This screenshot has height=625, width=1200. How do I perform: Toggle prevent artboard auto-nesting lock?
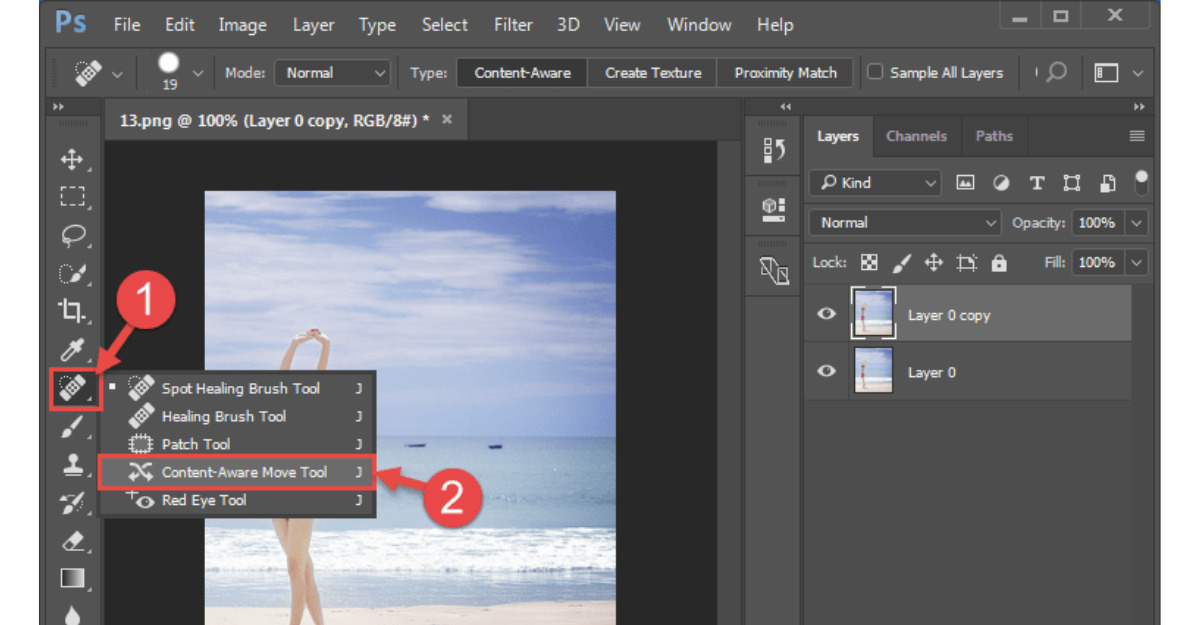(x=966, y=262)
